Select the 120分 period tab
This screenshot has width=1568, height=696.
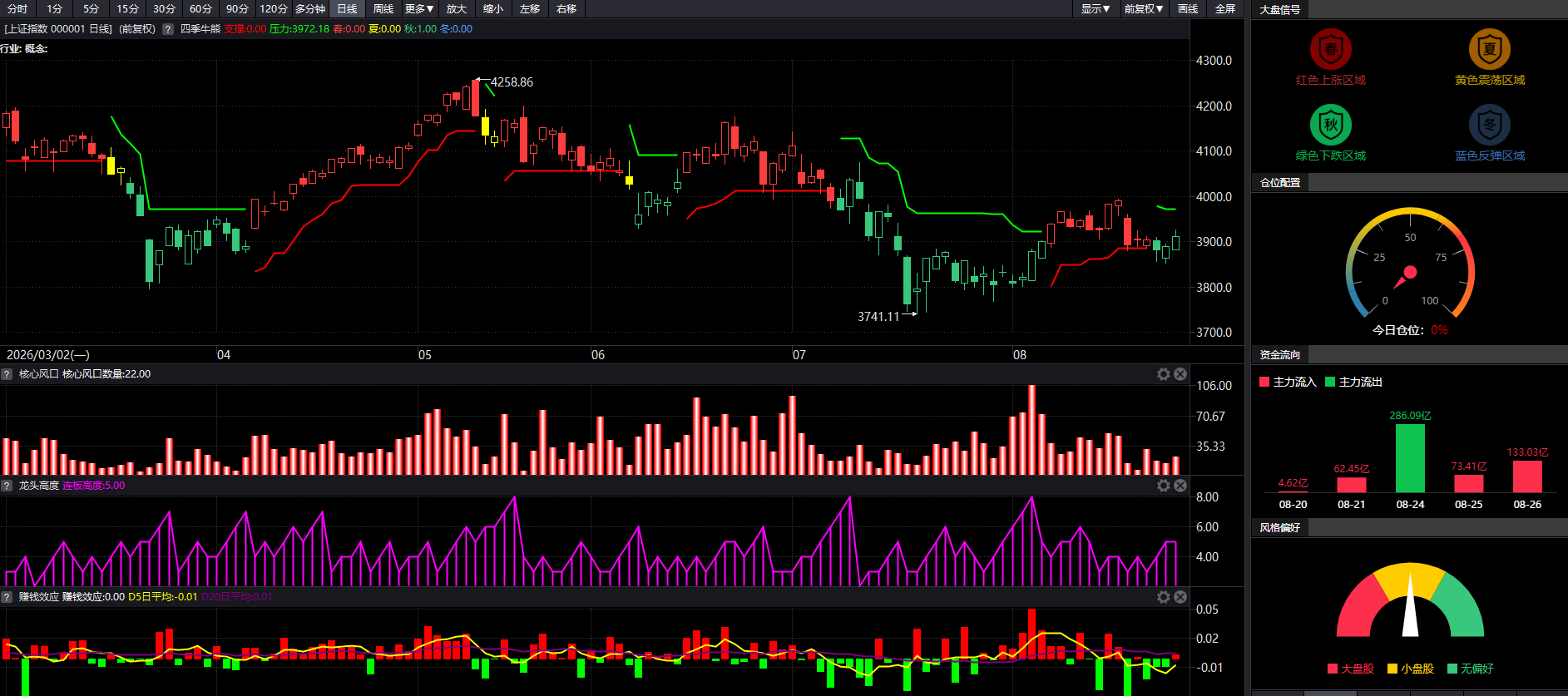coord(274,9)
